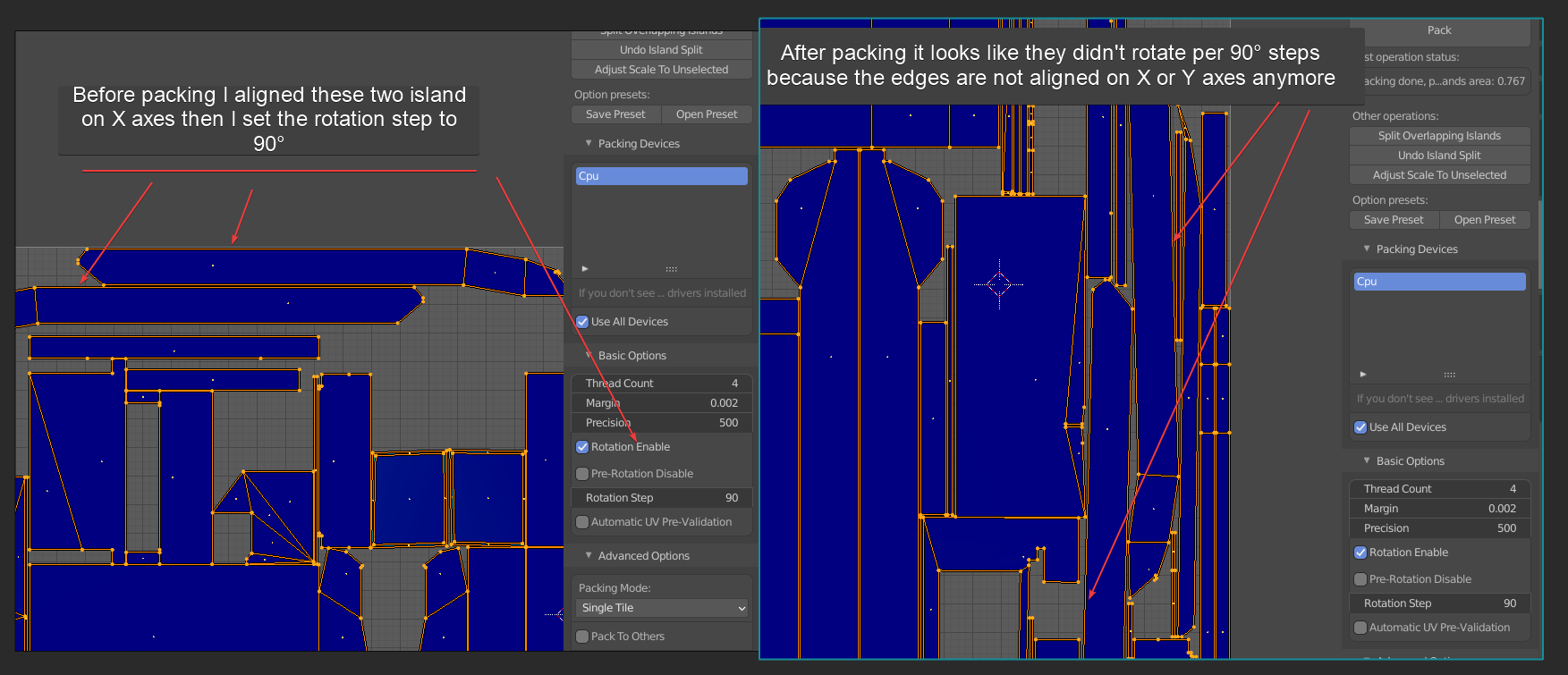Click the Margin 0.002 field, left panel

click(661, 403)
